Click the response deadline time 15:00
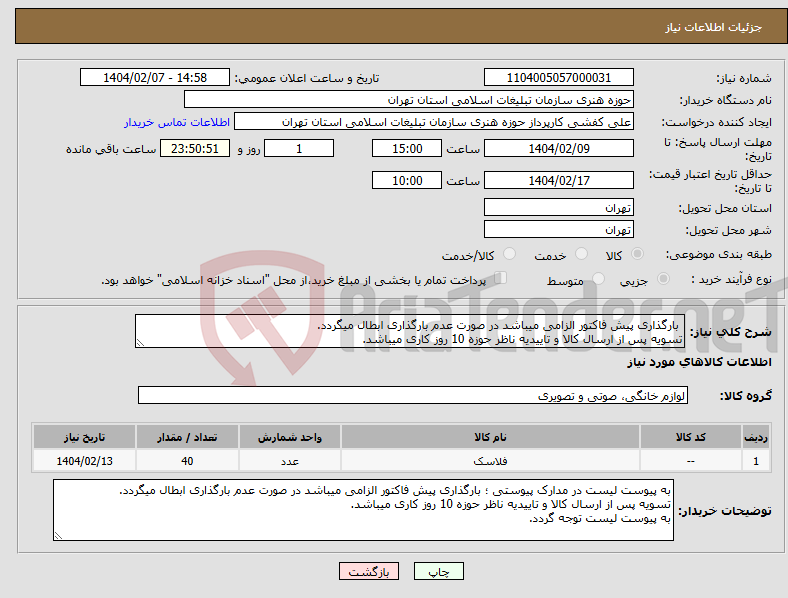Screen dimensions: 788x598 click(x=407, y=149)
